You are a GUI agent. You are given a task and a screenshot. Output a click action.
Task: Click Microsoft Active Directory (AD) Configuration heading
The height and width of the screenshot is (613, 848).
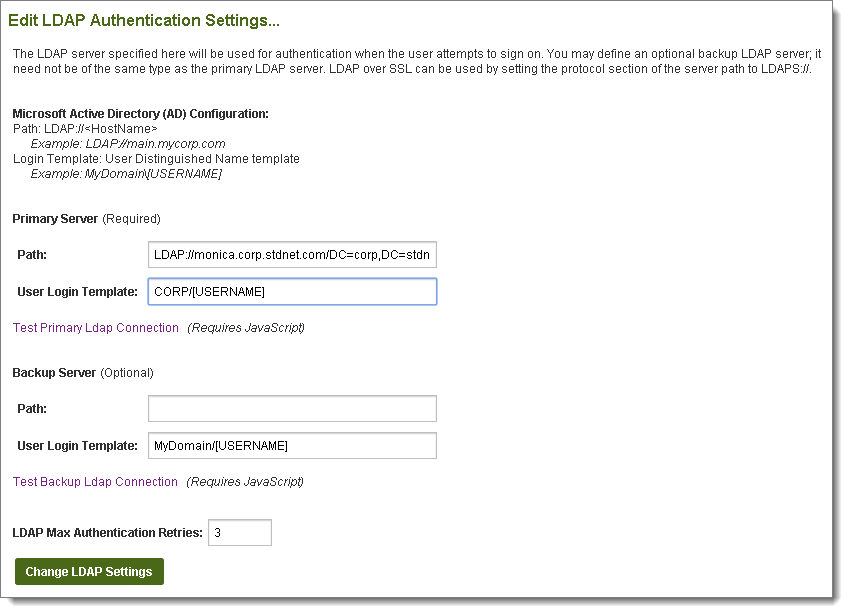[141, 114]
